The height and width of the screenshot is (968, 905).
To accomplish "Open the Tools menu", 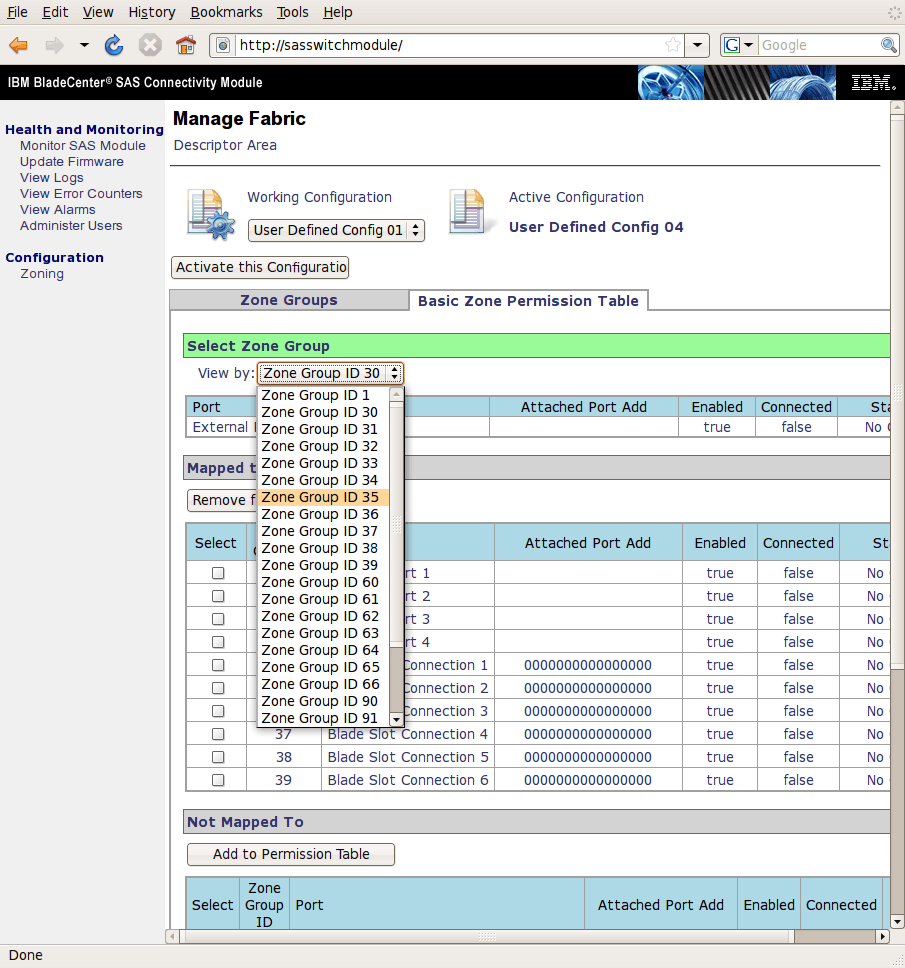I will tap(292, 12).
